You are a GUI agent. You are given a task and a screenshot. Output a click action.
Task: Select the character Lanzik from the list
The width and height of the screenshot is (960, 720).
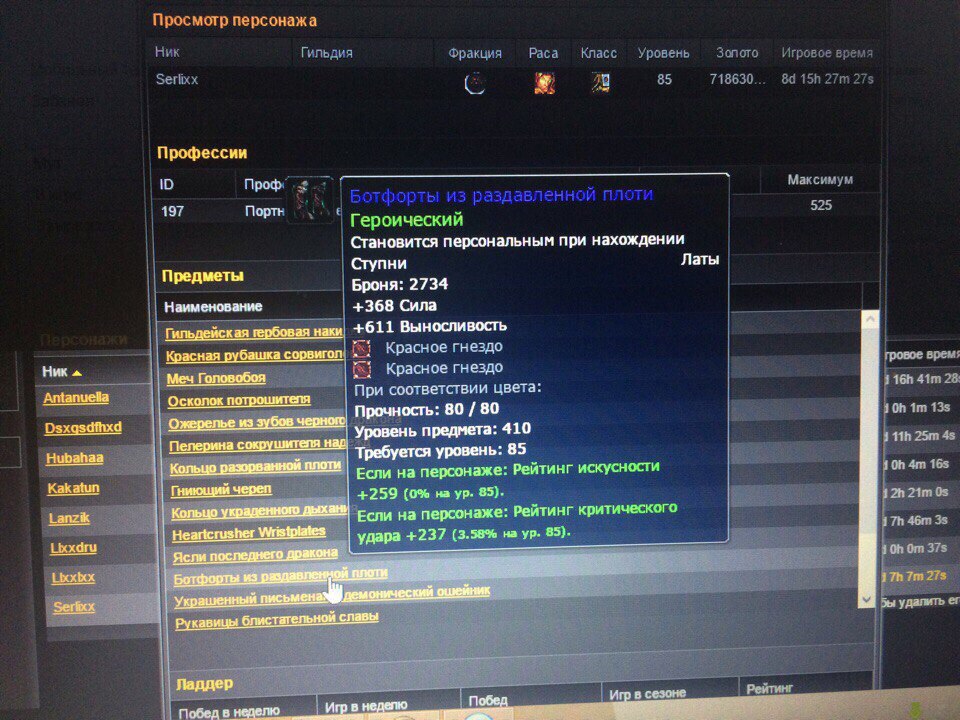click(71, 518)
